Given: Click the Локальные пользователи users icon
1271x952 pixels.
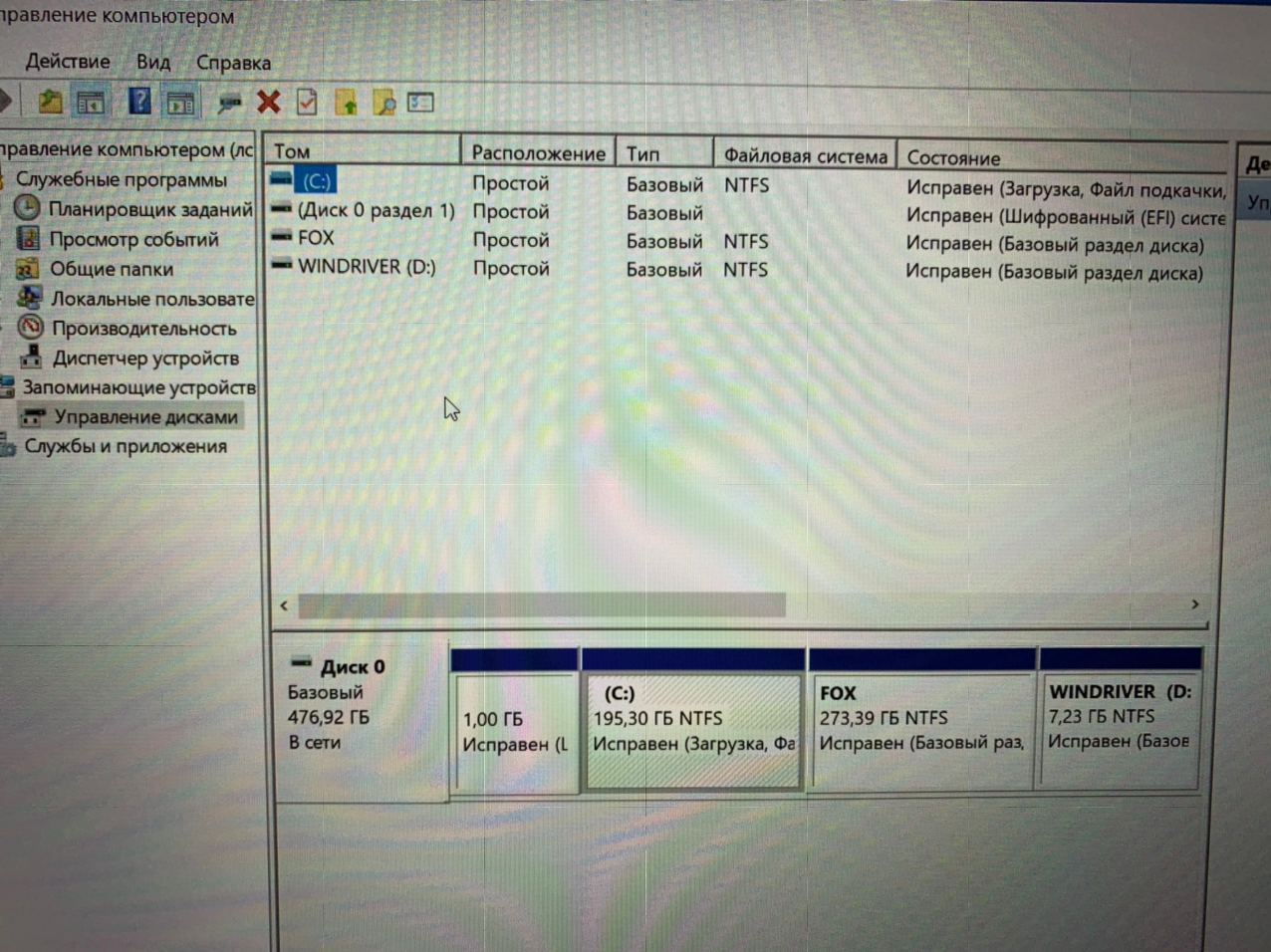Looking at the screenshot, I should pos(30,297).
